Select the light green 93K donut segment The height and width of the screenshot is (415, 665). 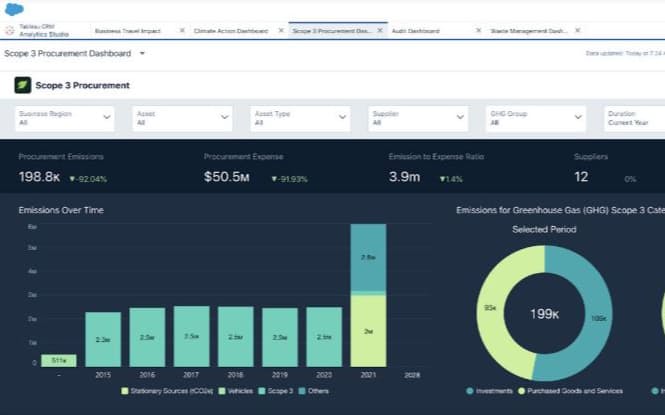click(491, 309)
